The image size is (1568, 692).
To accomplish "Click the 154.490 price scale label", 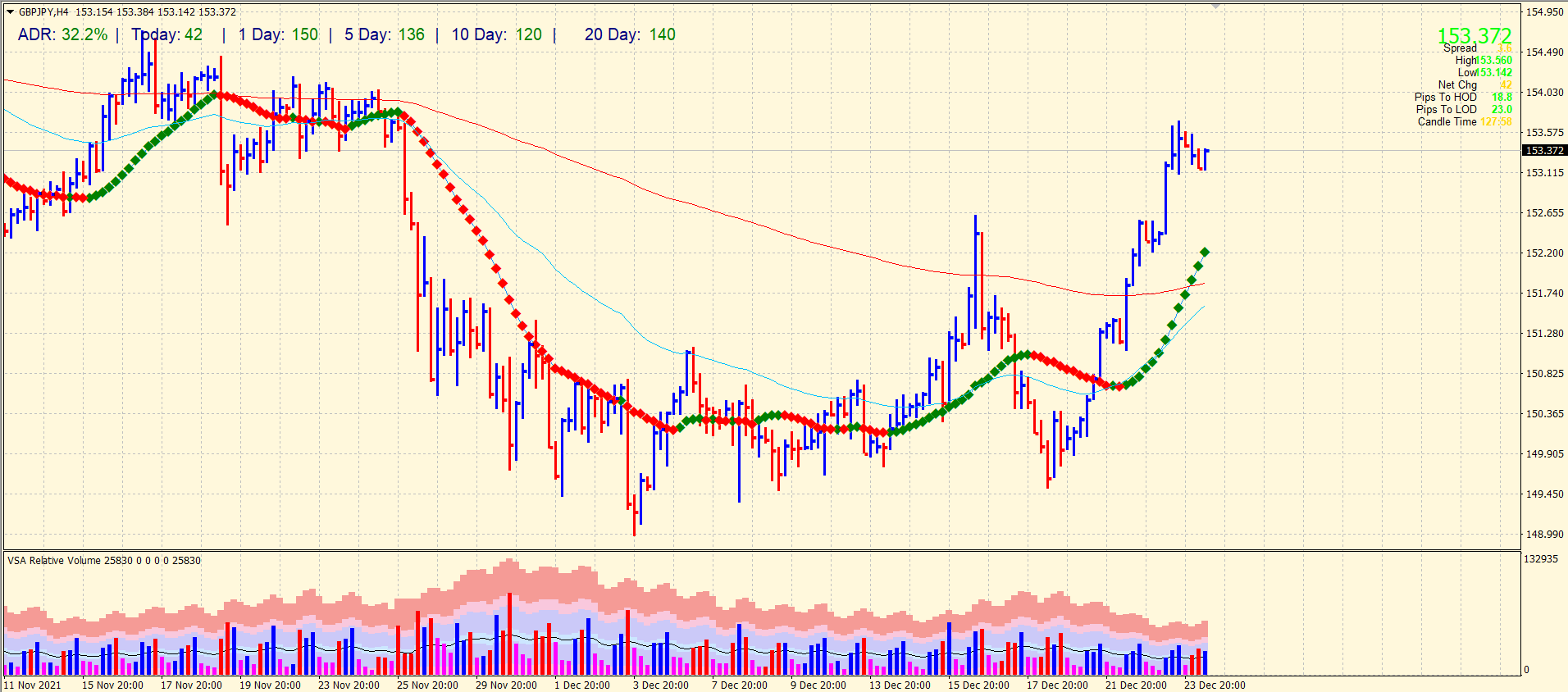I will coord(1544,52).
